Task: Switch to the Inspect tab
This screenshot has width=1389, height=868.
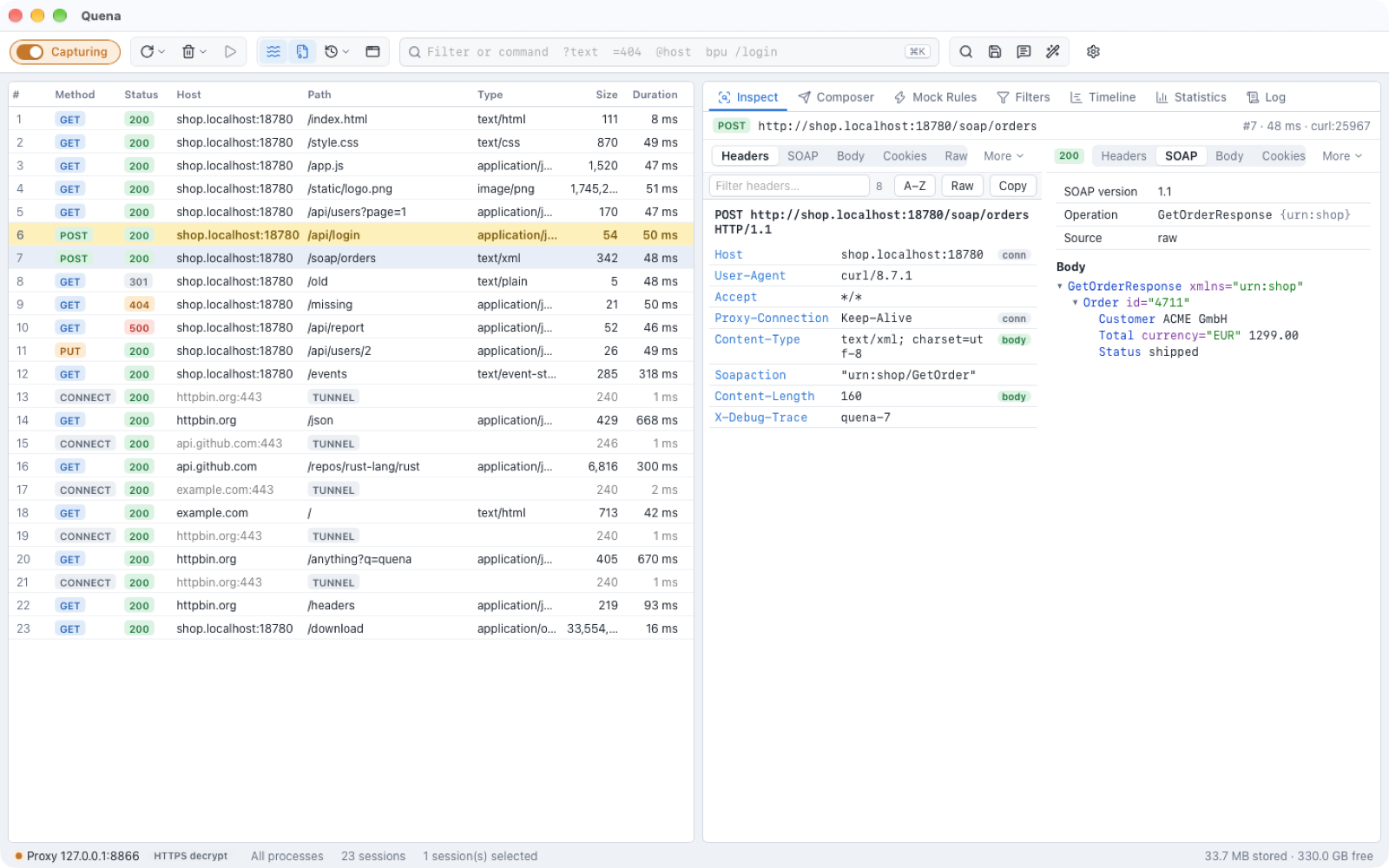Action: pos(748,97)
